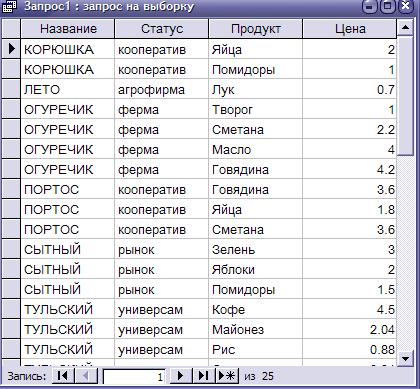Click the ТУЛЬСКИЙ name cell in the Рис row

(x=68, y=349)
